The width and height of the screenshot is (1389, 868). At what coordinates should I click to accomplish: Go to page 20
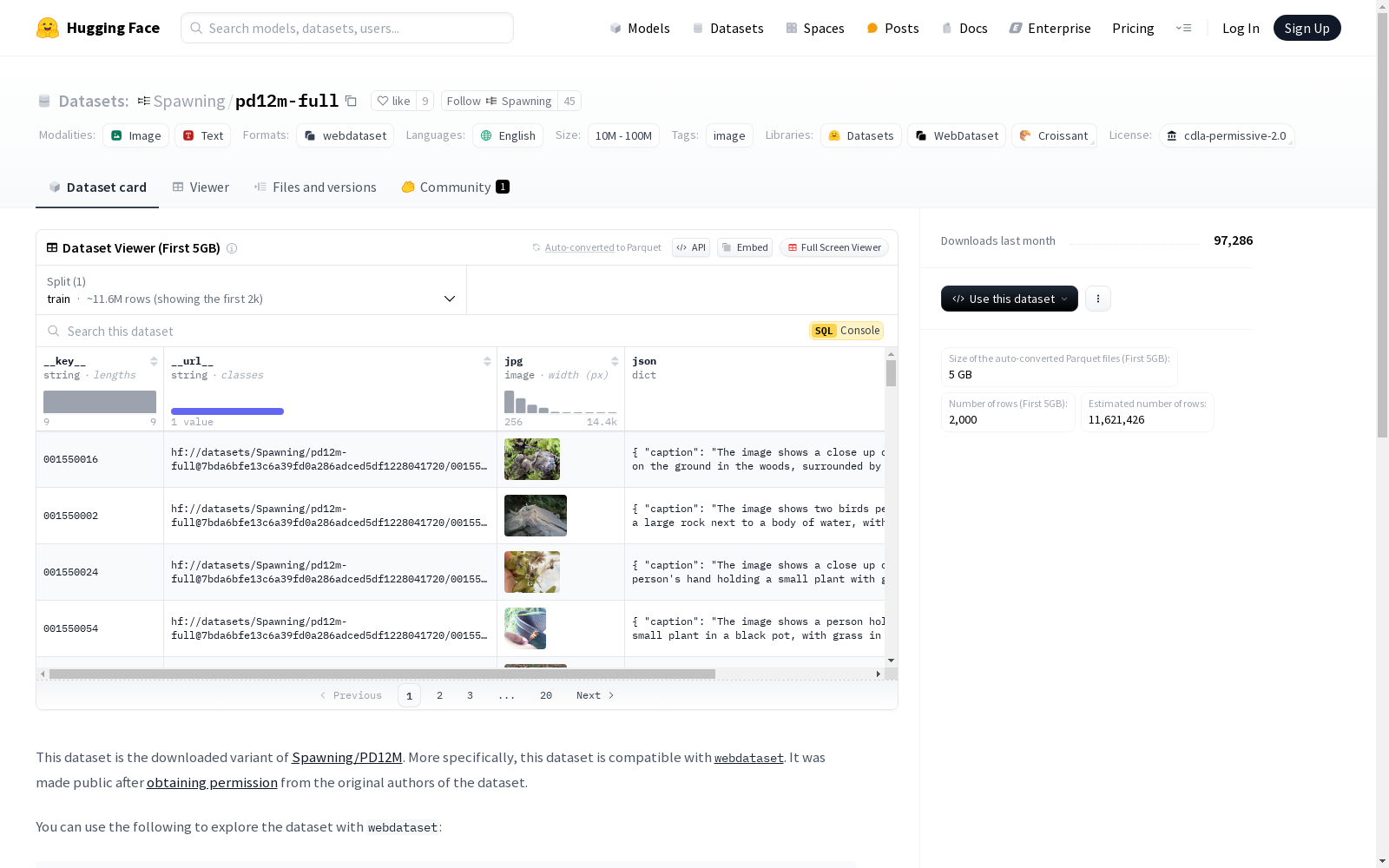coord(546,695)
